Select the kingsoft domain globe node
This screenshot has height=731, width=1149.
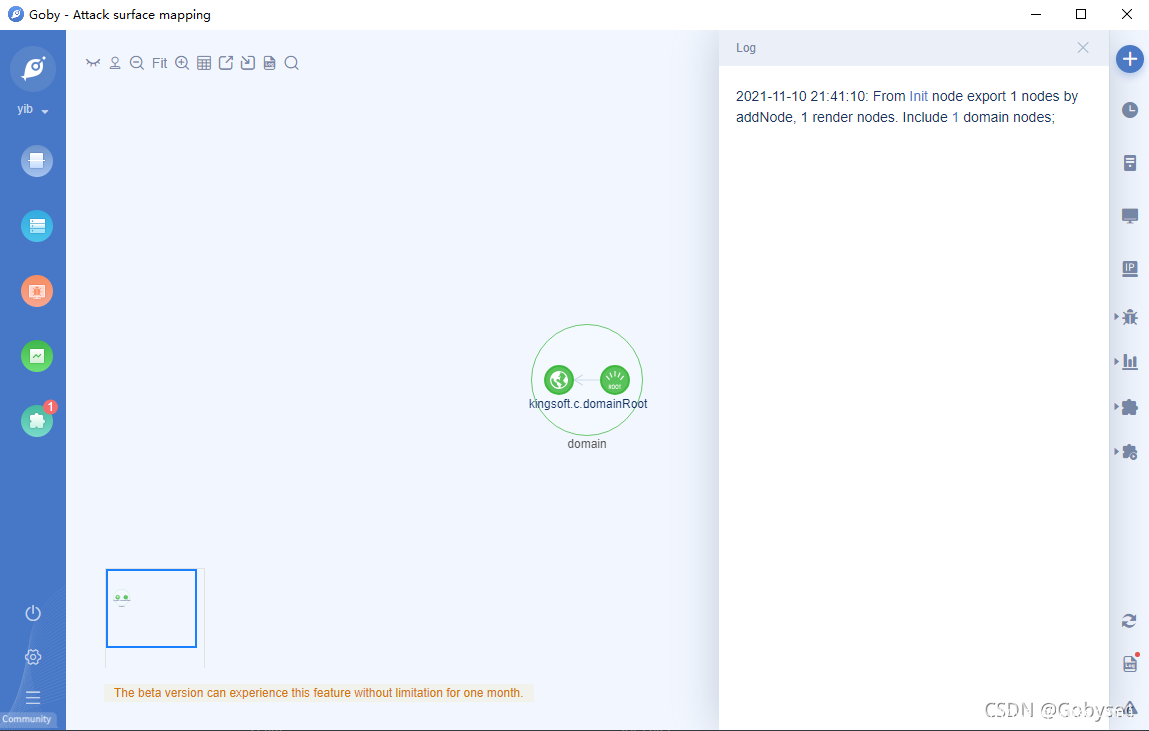click(x=558, y=379)
